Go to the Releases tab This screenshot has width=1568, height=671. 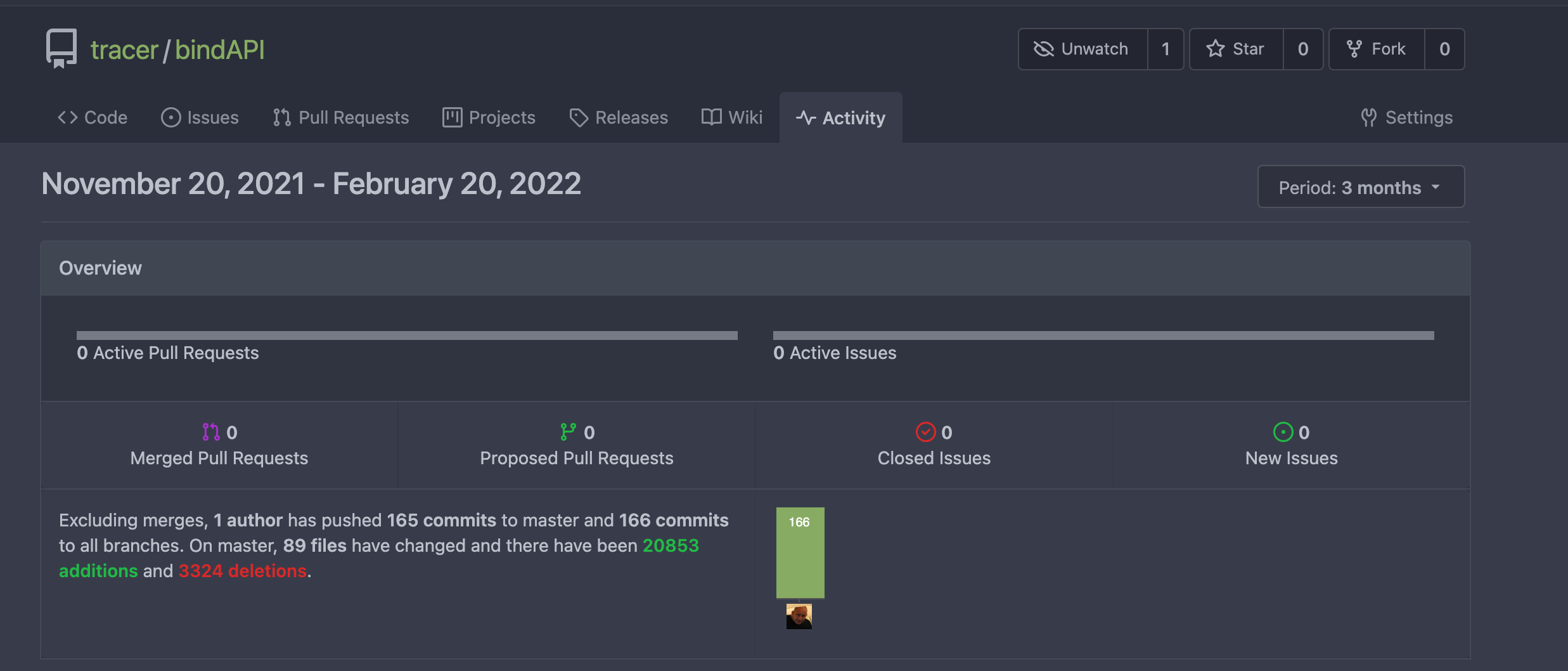point(619,117)
